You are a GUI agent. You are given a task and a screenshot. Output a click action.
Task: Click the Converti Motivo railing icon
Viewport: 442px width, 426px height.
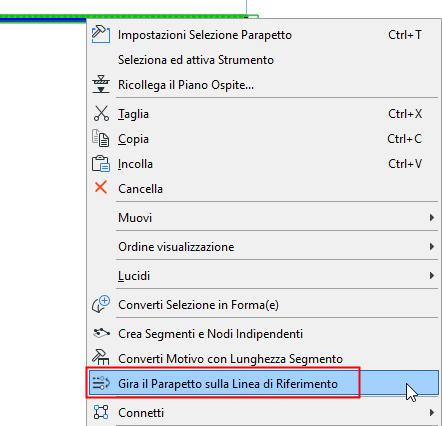101,357
